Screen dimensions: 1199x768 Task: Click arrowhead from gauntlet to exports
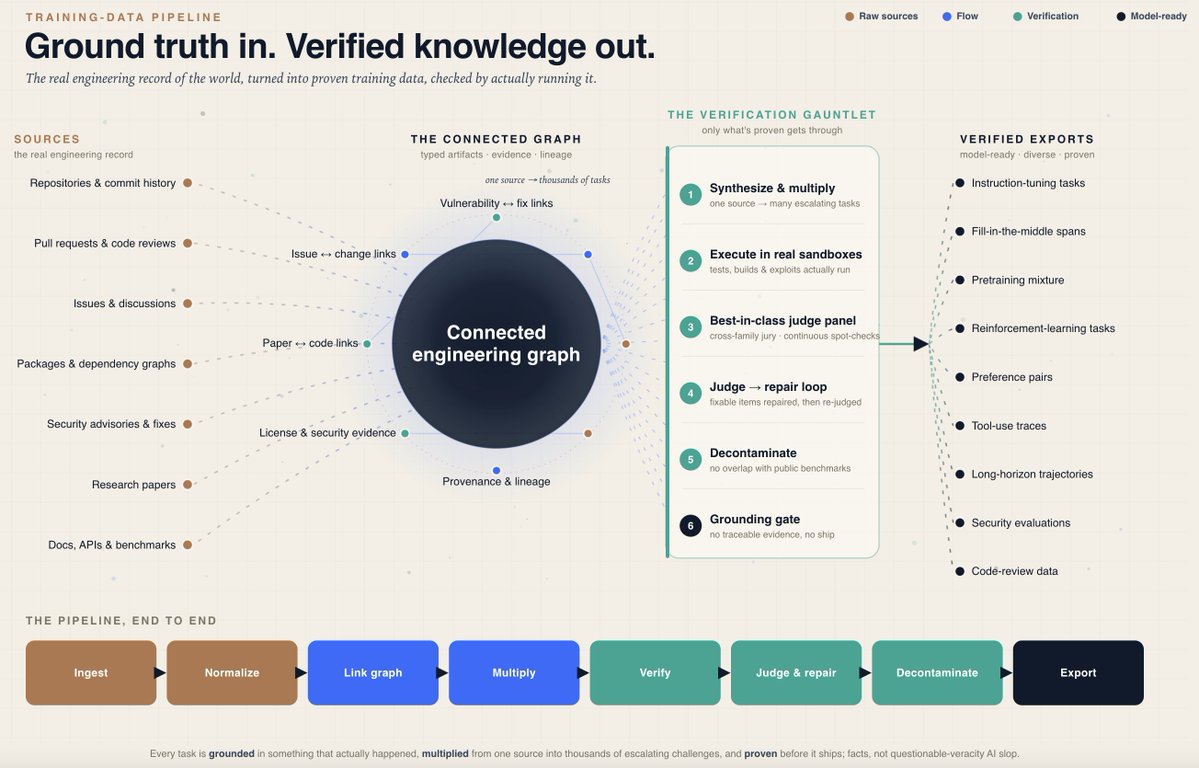(x=921, y=344)
